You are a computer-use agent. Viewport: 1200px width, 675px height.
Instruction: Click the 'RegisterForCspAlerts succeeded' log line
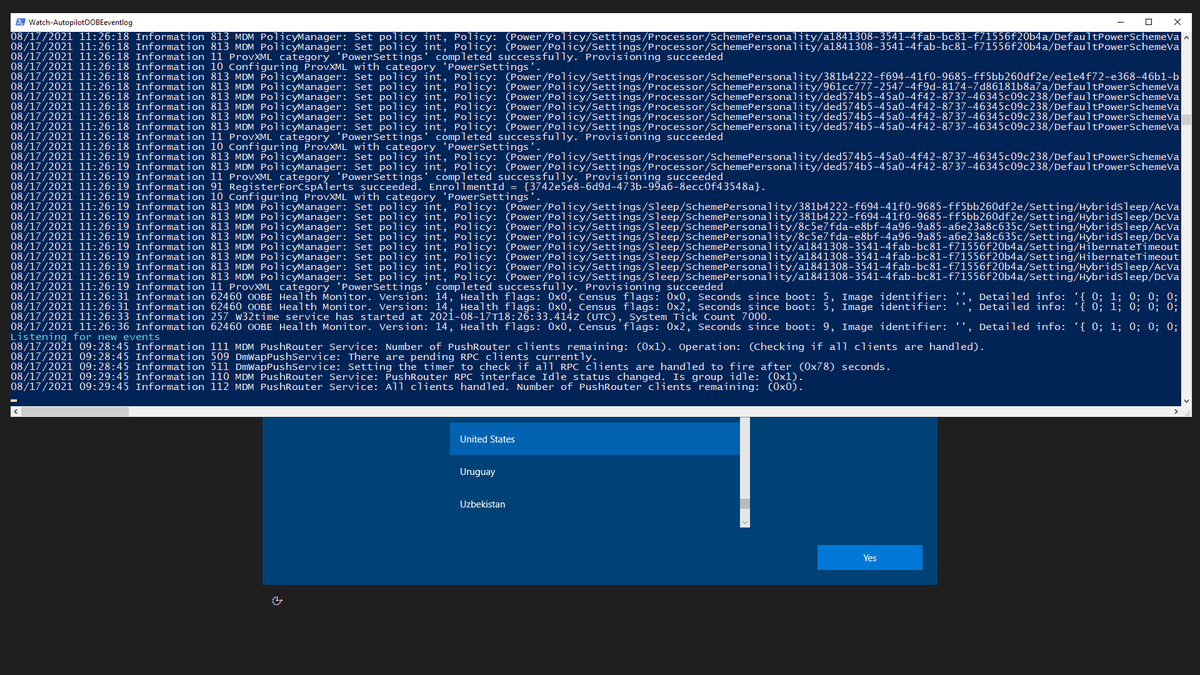(389, 187)
